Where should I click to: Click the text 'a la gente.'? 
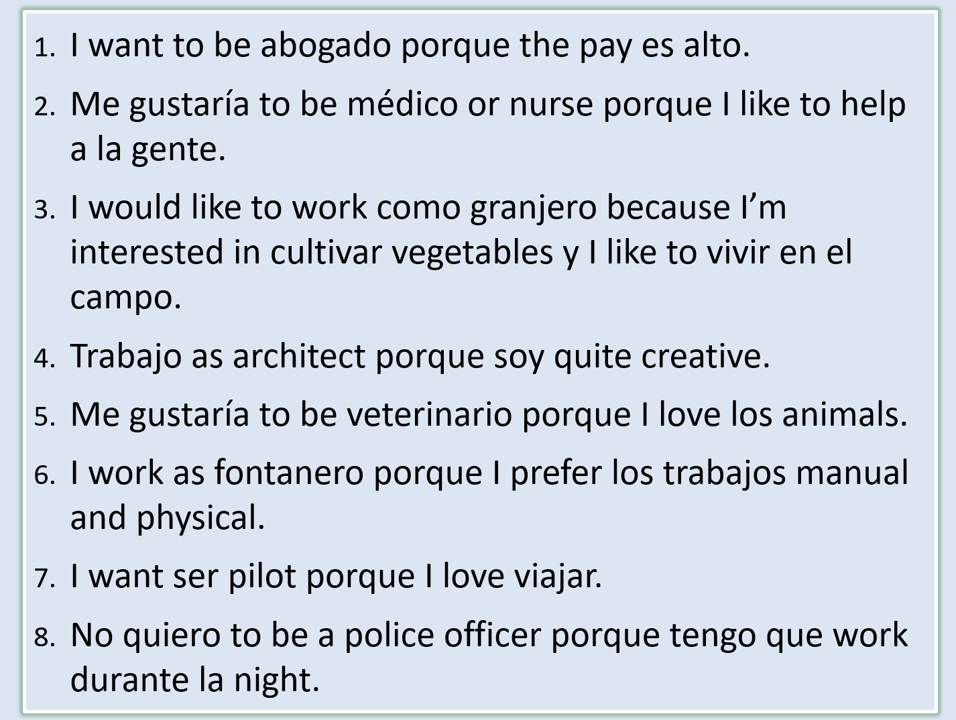click(x=148, y=149)
